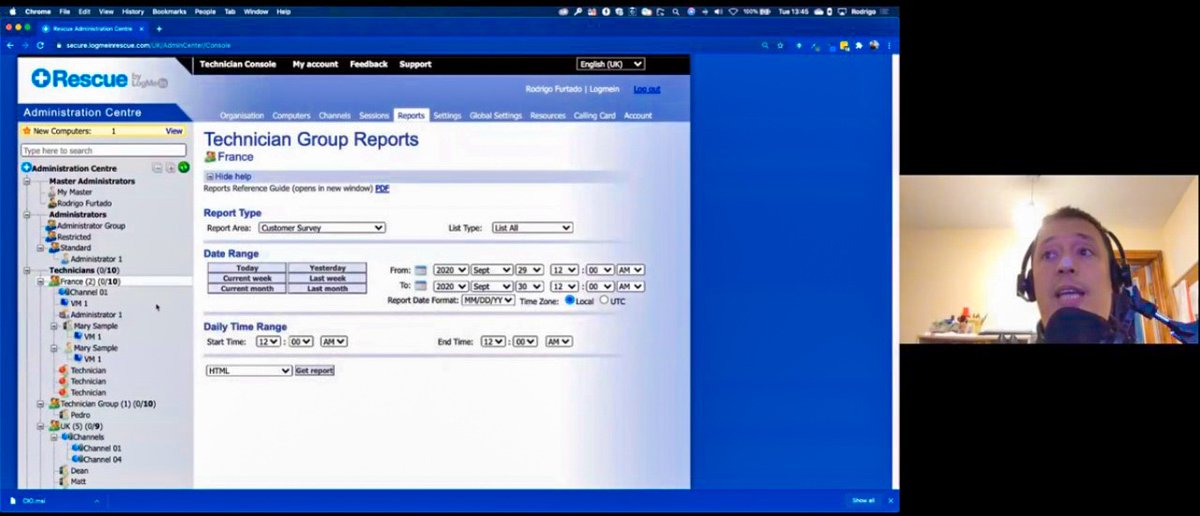Select Rodrigo Furtado in the tree
The image size is (1200, 516).
pos(84,203)
